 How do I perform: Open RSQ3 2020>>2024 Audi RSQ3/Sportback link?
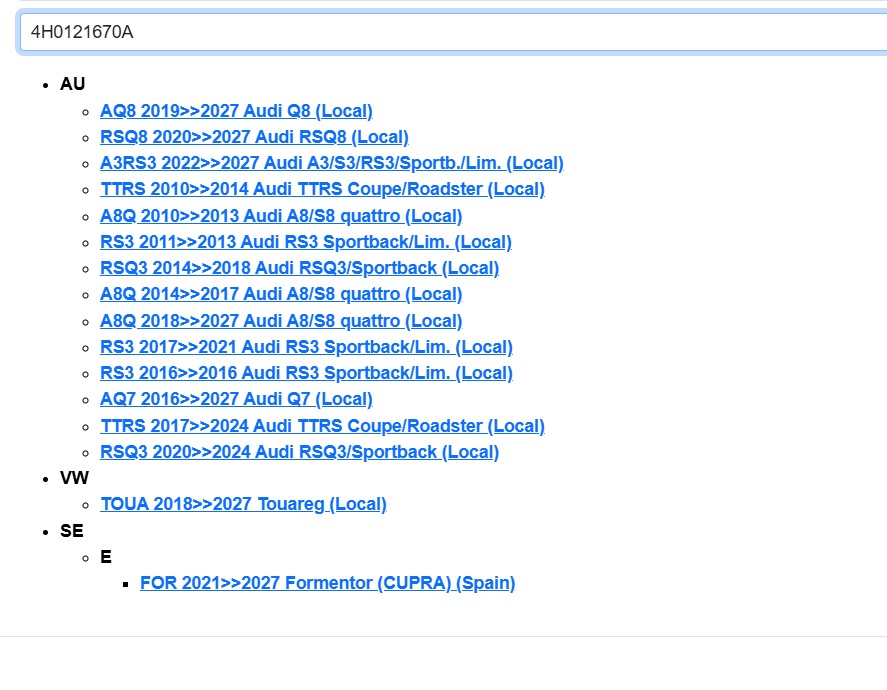299,452
